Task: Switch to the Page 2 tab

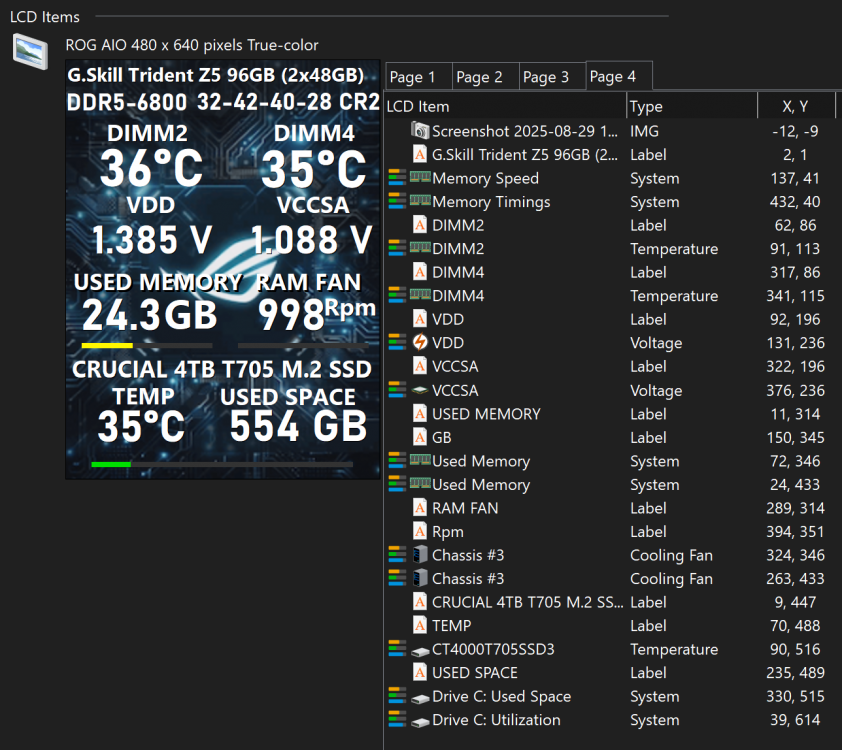Action: [x=479, y=77]
